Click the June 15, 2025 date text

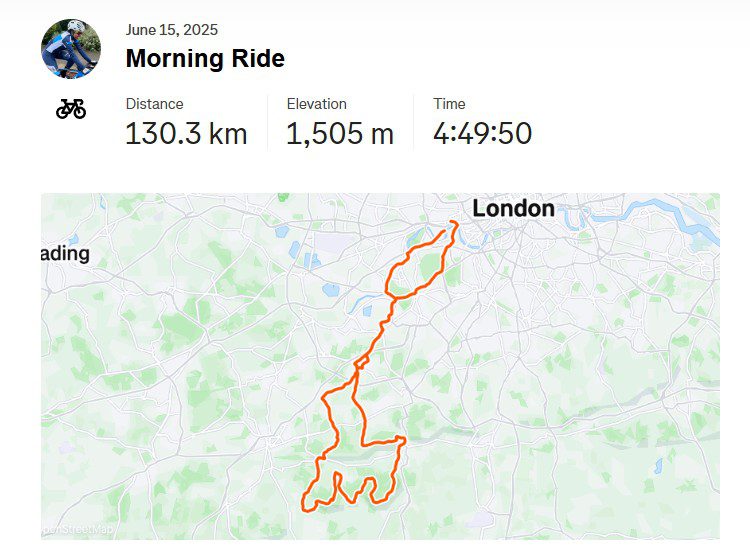[x=172, y=30]
